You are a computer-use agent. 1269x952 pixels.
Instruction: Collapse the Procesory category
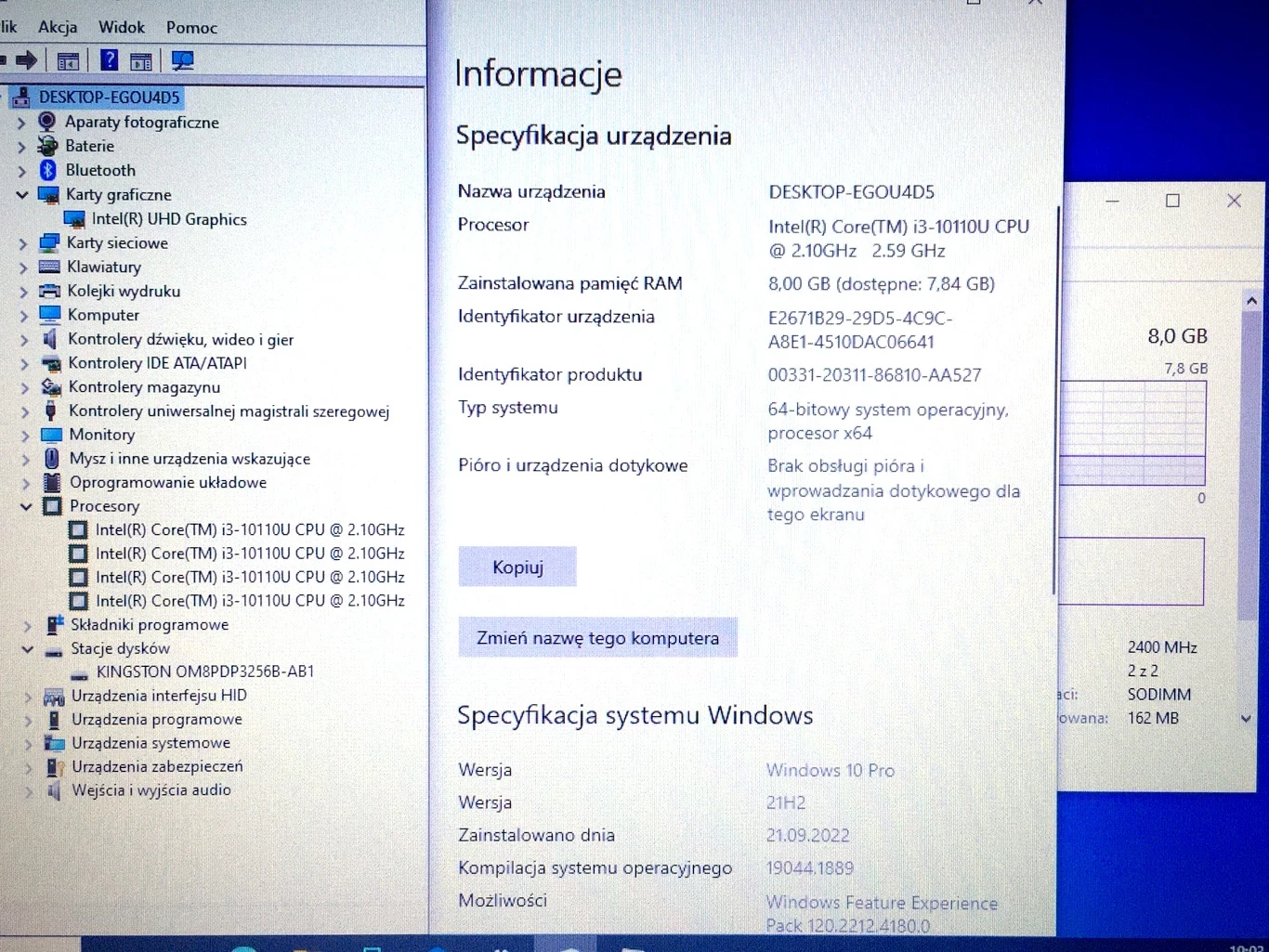26,506
